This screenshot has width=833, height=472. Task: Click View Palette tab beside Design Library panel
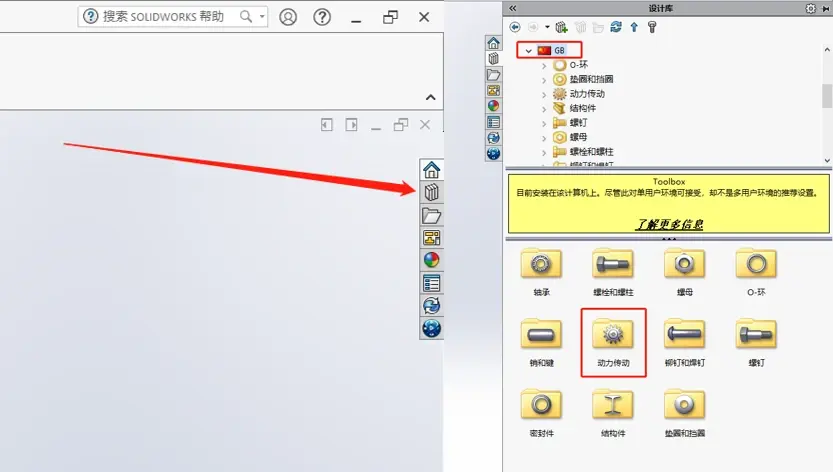[x=494, y=90]
